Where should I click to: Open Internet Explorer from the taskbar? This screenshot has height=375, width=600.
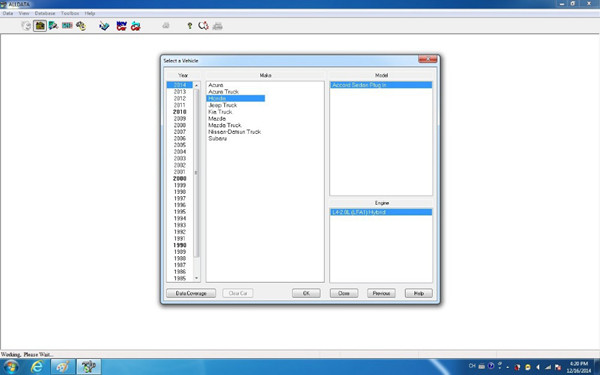(x=37, y=367)
